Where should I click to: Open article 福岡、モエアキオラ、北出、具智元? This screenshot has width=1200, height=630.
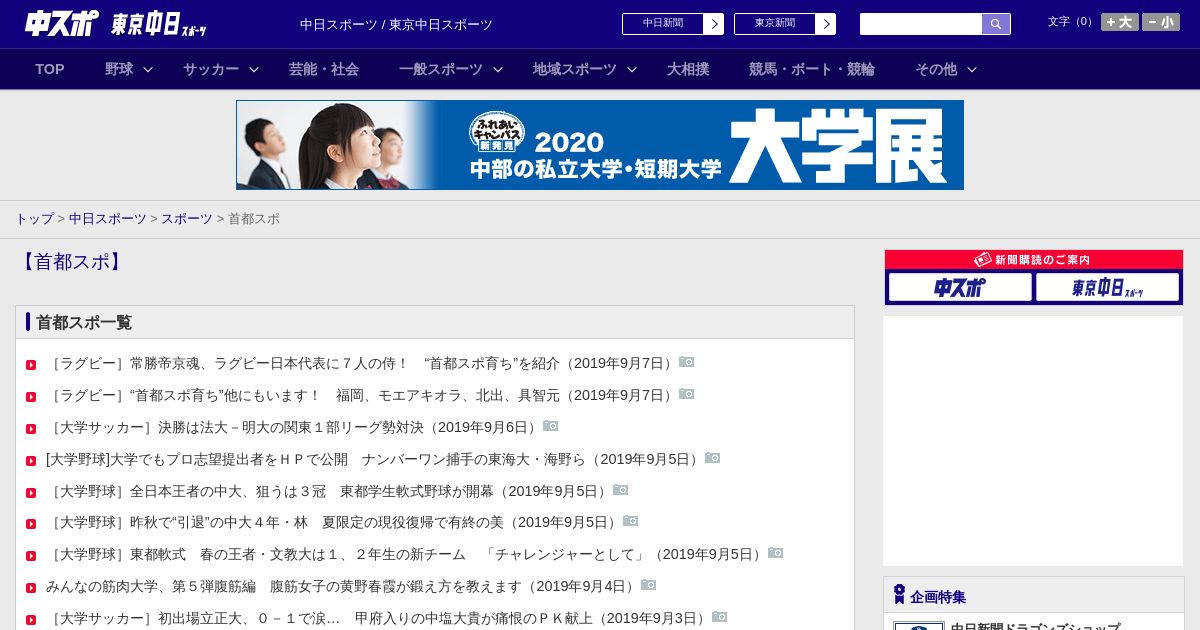point(361,395)
